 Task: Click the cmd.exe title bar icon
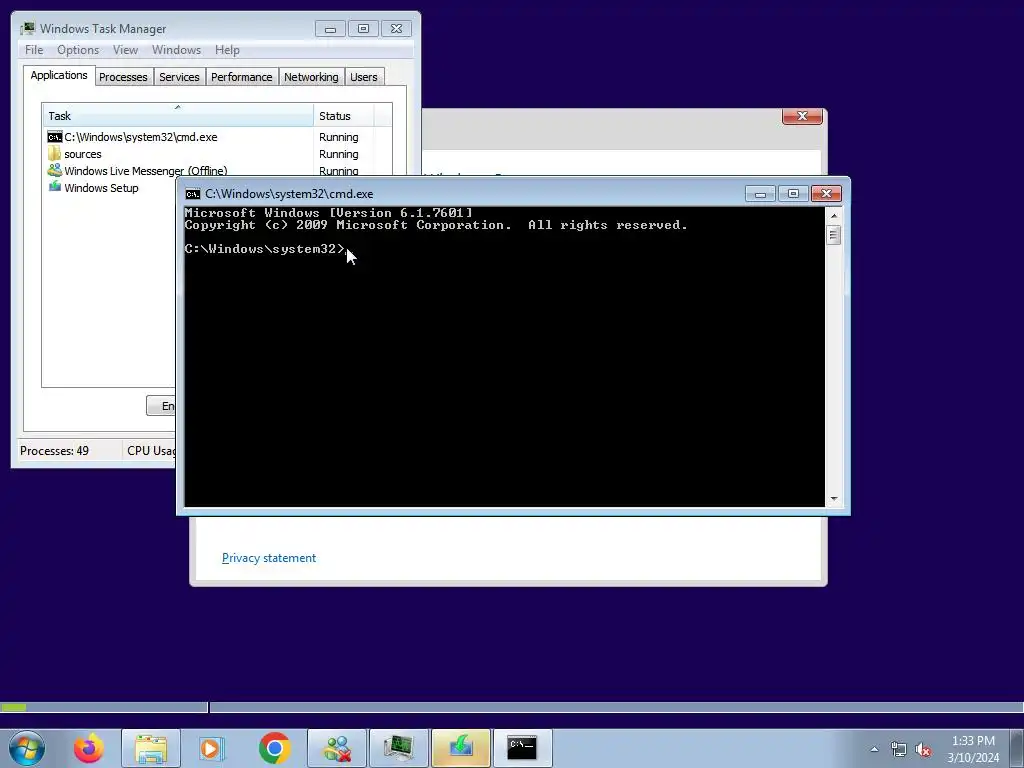pos(193,194)
